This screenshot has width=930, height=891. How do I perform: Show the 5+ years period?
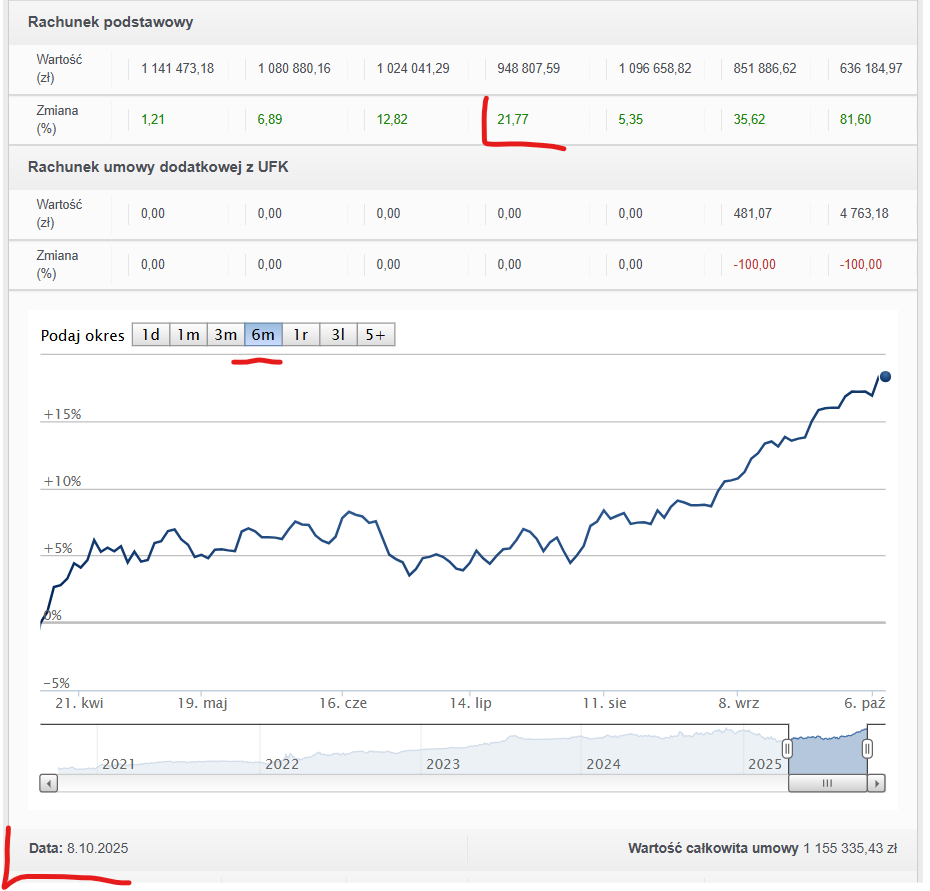coord(376,335)
